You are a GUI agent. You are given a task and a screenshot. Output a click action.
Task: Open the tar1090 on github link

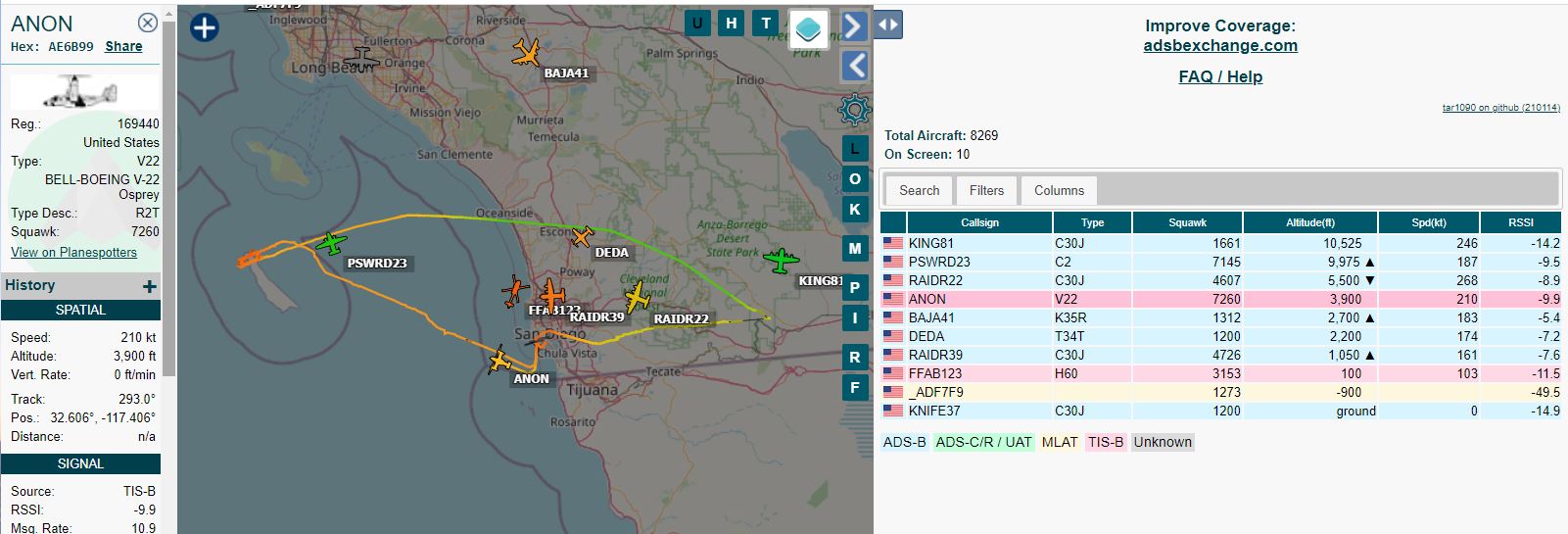pos(1500,108)
